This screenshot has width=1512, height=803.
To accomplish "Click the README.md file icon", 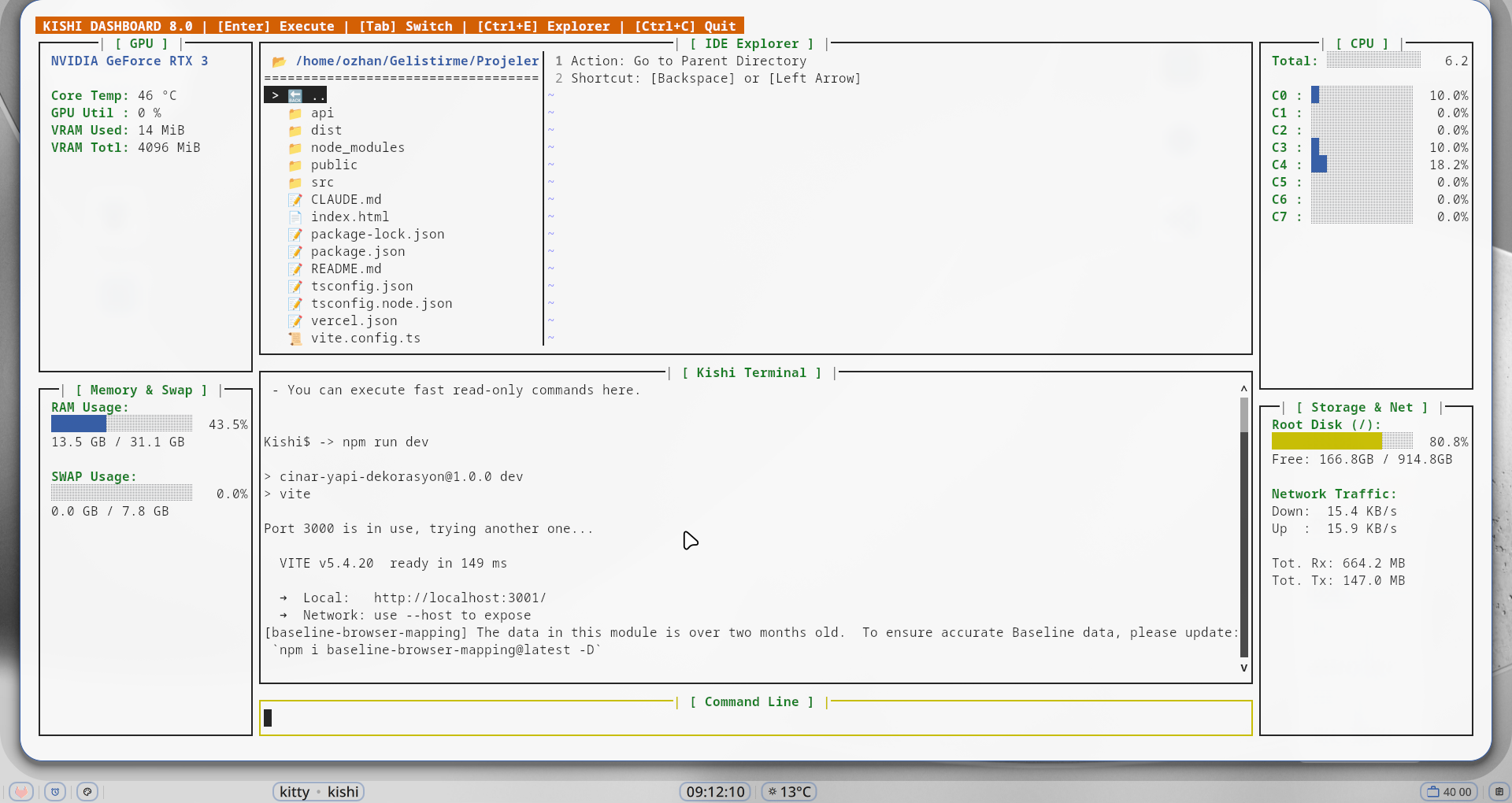I will (x=295, y=269).
